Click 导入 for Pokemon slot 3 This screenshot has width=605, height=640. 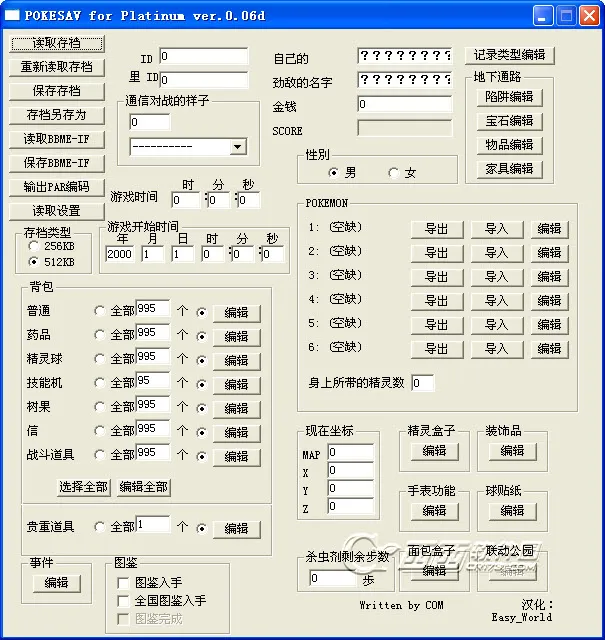pos(496,277)
